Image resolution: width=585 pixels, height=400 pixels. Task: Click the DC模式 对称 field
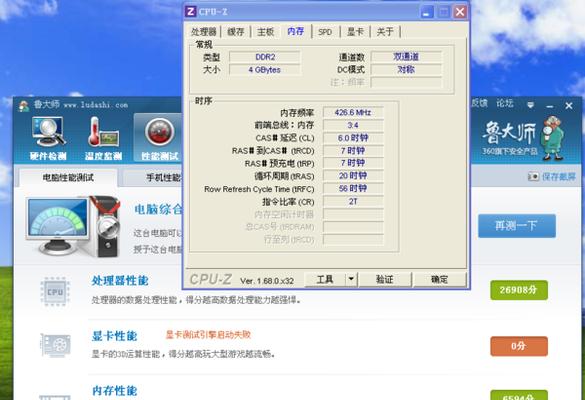406,69
